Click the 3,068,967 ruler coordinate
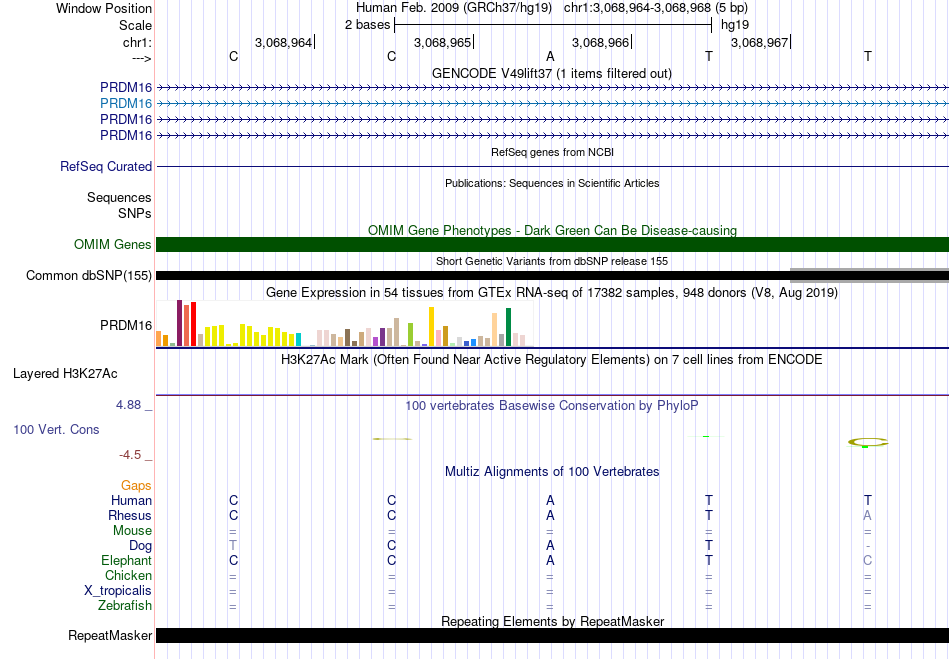950x659 pixels. (x=759, y=42)
